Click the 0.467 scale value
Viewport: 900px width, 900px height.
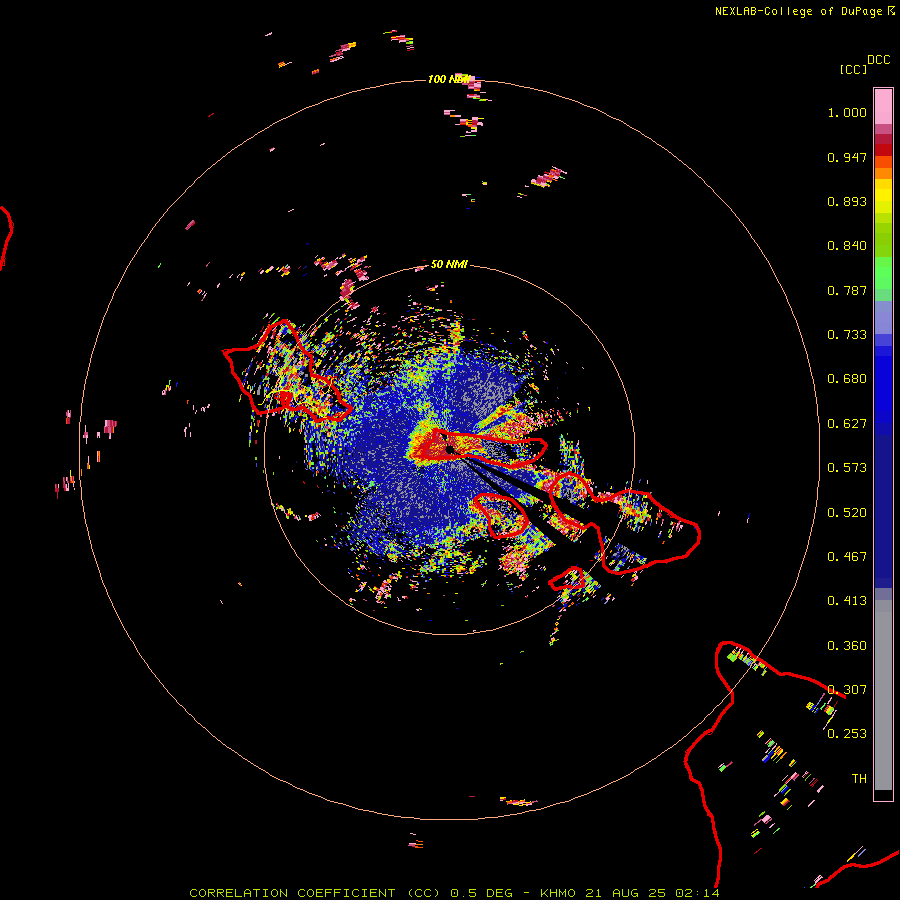pos(847,557)
